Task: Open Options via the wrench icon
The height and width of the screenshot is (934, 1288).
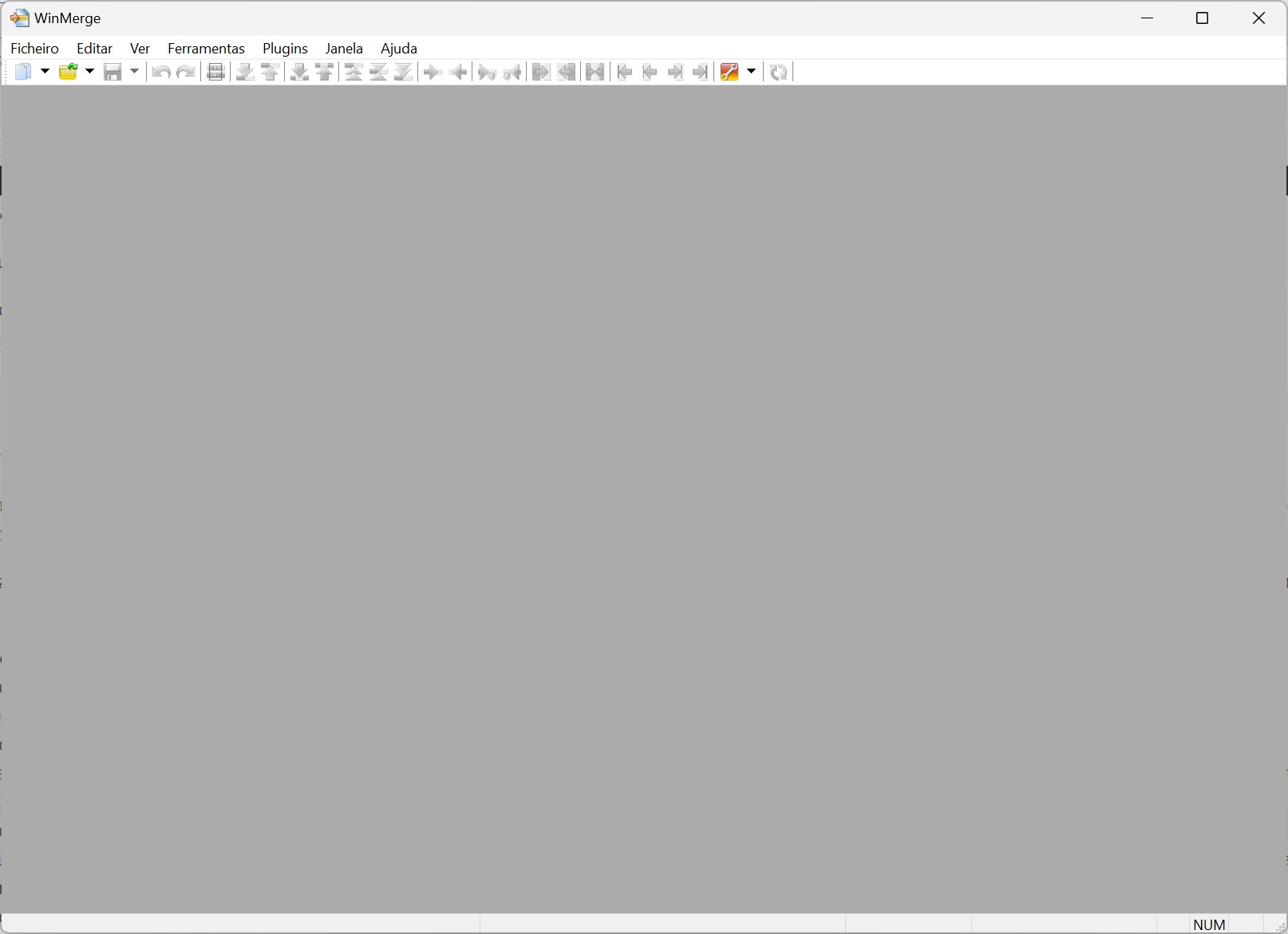Action: click(729, 72)
